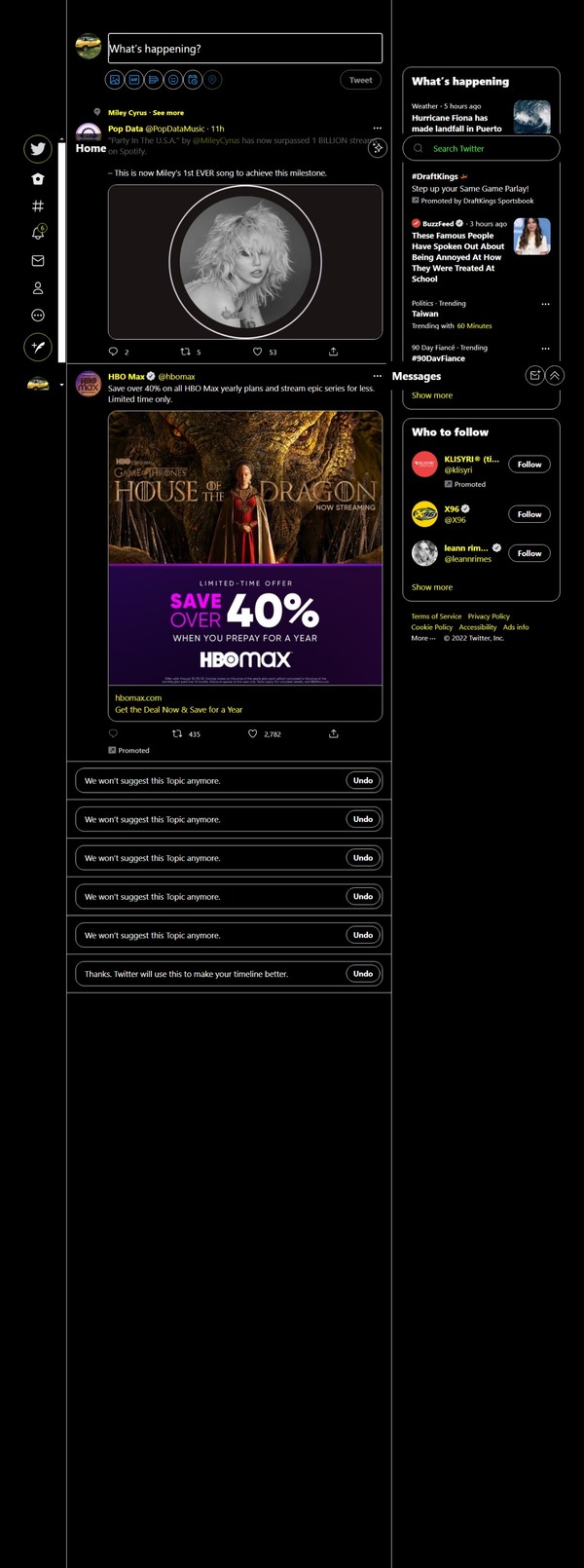Click the new message icon in Messages bar
Viewport: 584px width, 1568px height.
[x=534, y=375]
